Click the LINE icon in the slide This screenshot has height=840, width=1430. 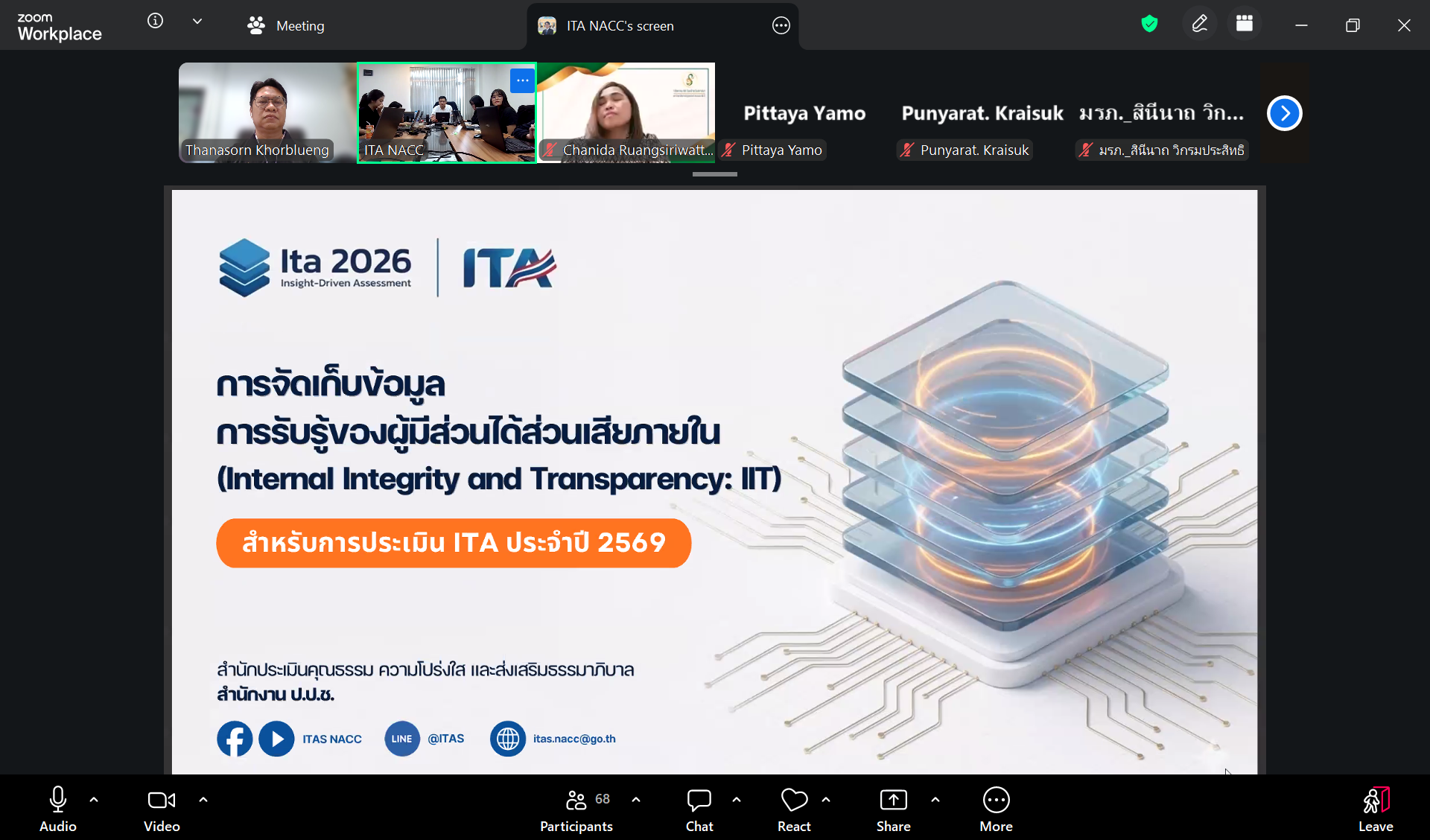click(402, 739)
